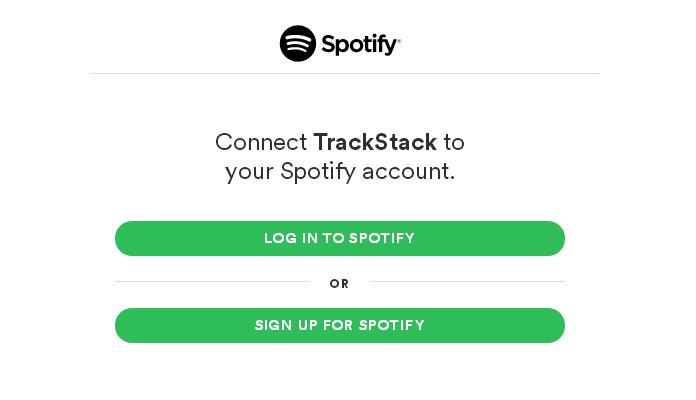Click the word 'SPOTIFY' in the signup button

point(392,325)
